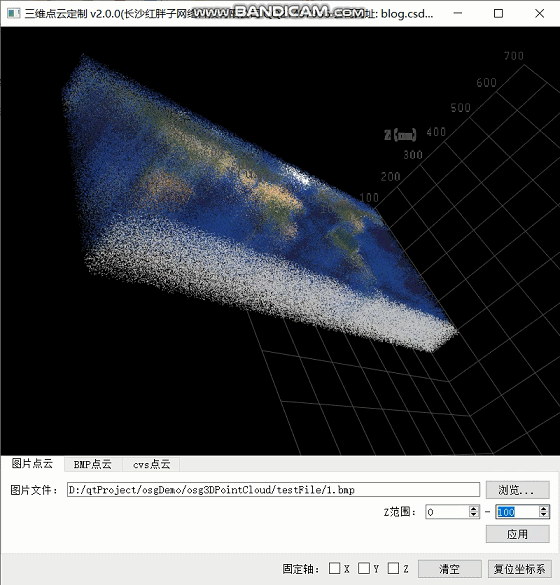Select the cvs点云 tab

point(151,464)
